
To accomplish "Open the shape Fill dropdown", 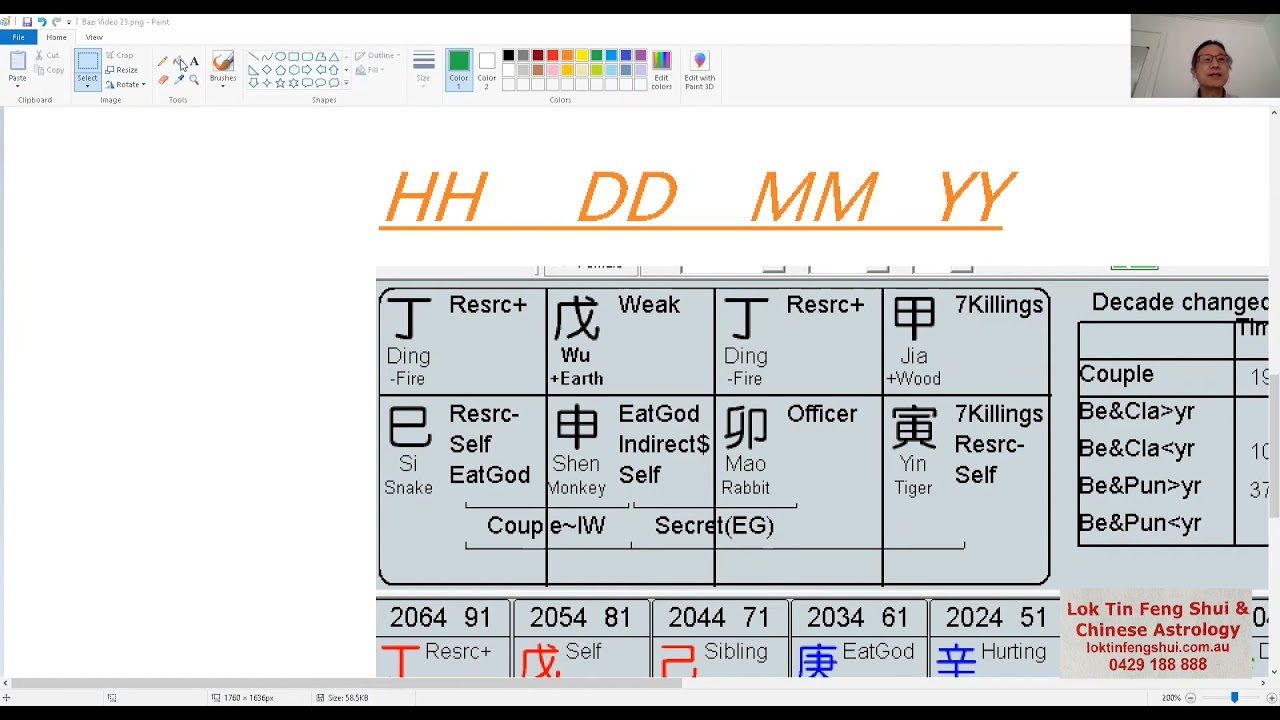I will click(369, 70).
